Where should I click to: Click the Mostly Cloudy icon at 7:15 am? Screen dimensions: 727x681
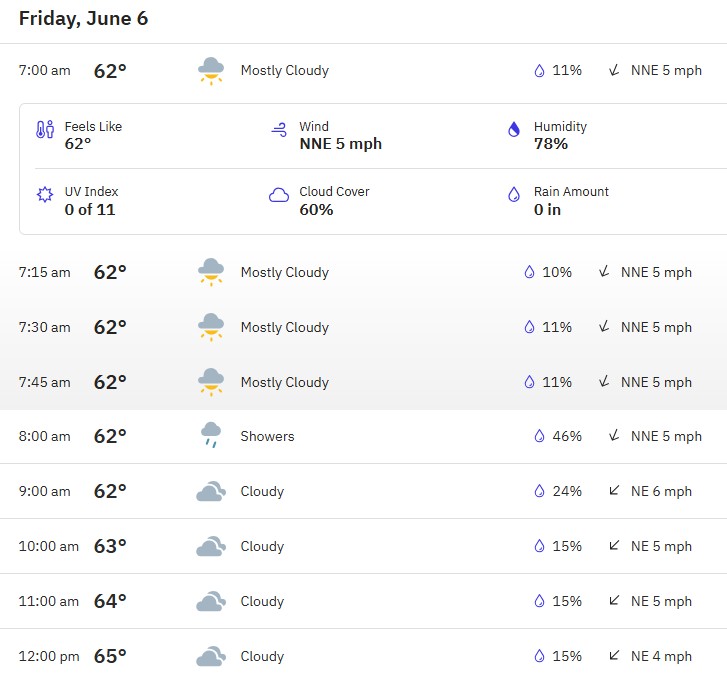(211, 272)
